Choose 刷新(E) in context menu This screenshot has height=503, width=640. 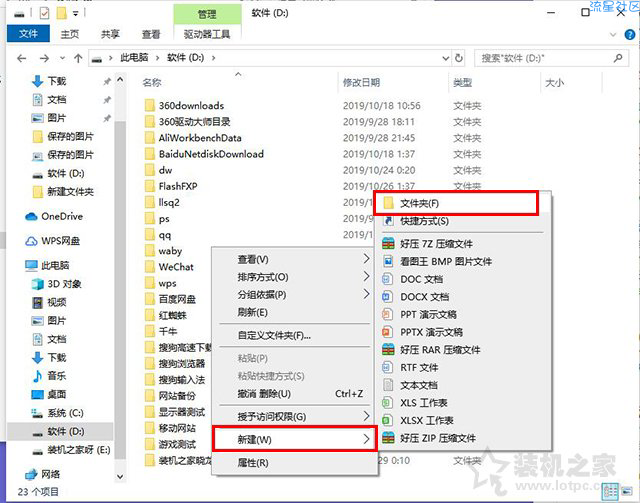[294, 312]
